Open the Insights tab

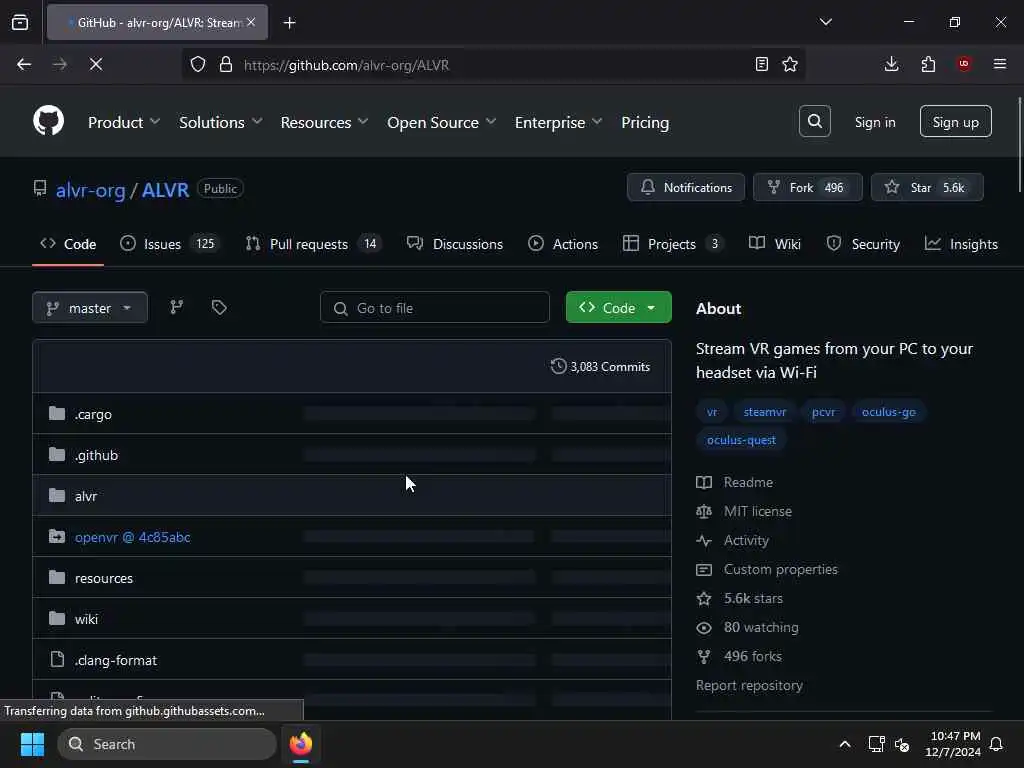961,244
